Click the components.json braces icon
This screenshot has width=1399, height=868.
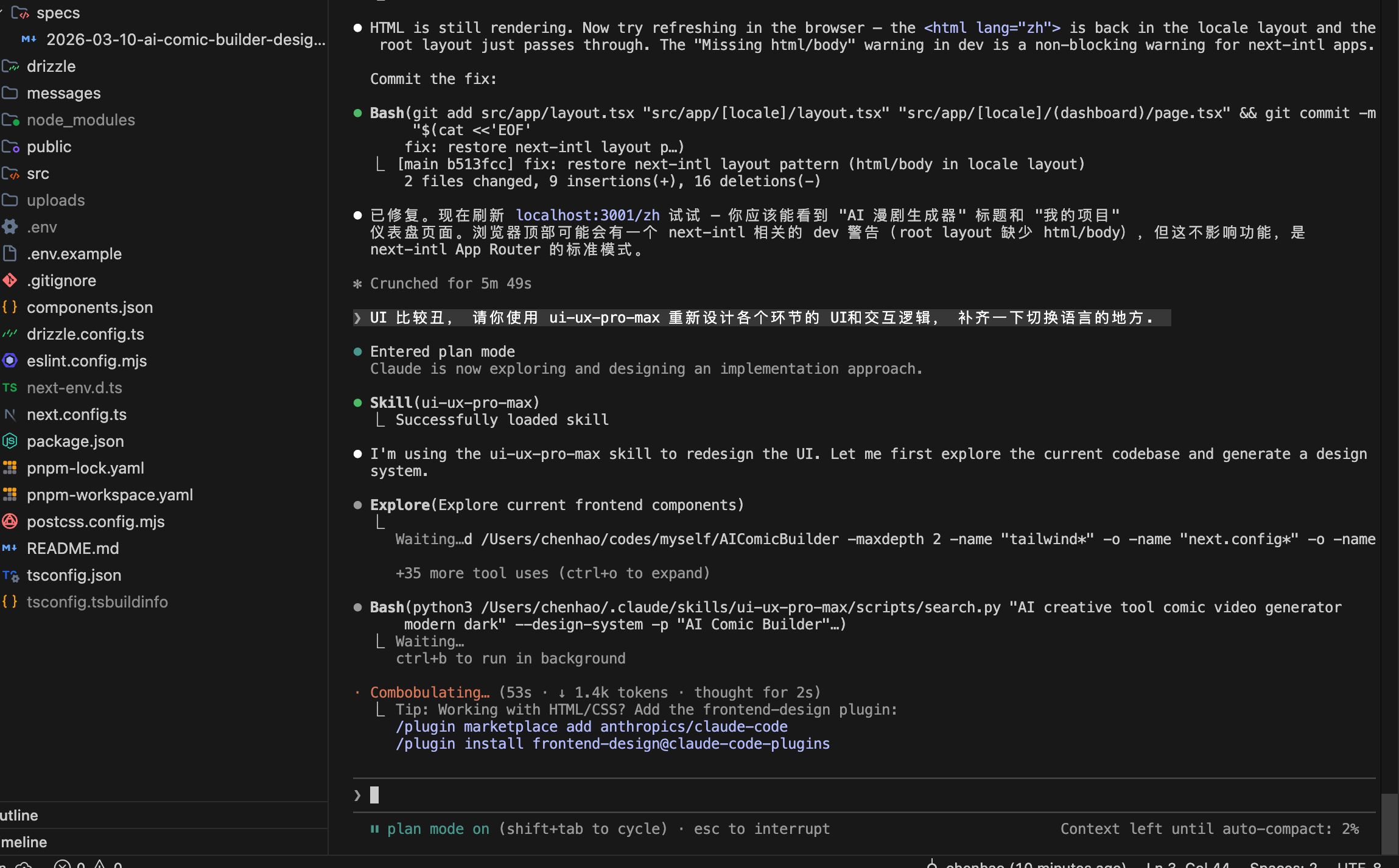[10, 307]
